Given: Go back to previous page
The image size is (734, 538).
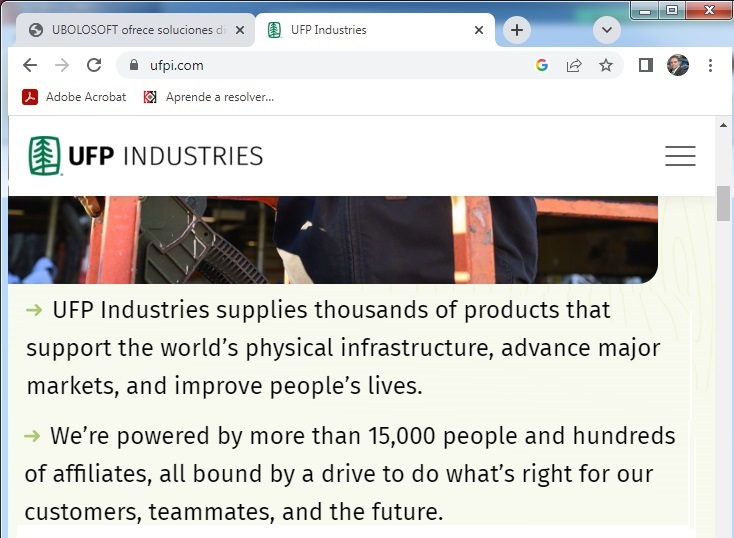Looking at the screenshot, I should (30, 65).
